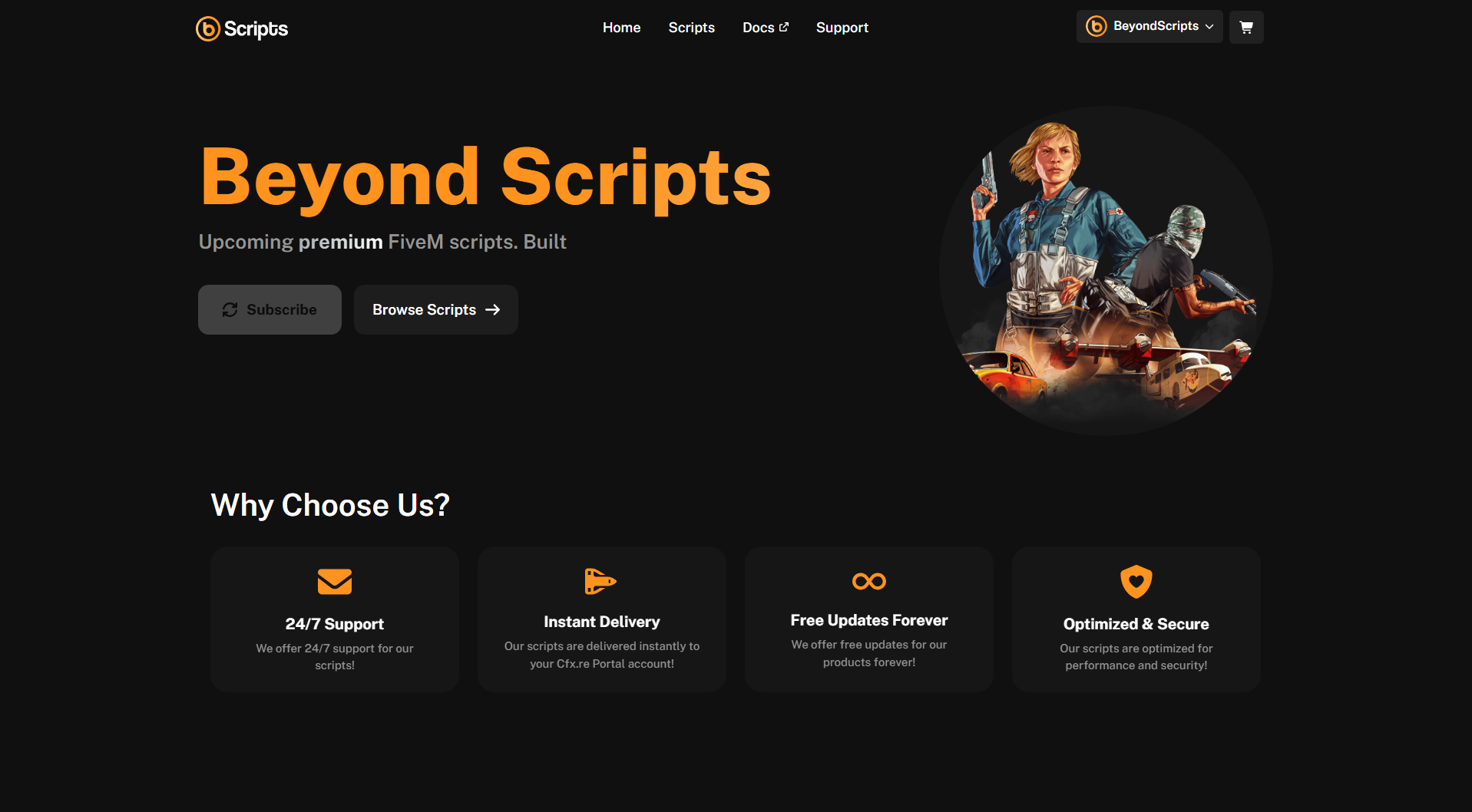Open the Support page
Image resolution: width=1472 pixels, height=812 pixels.
point(842,28)
